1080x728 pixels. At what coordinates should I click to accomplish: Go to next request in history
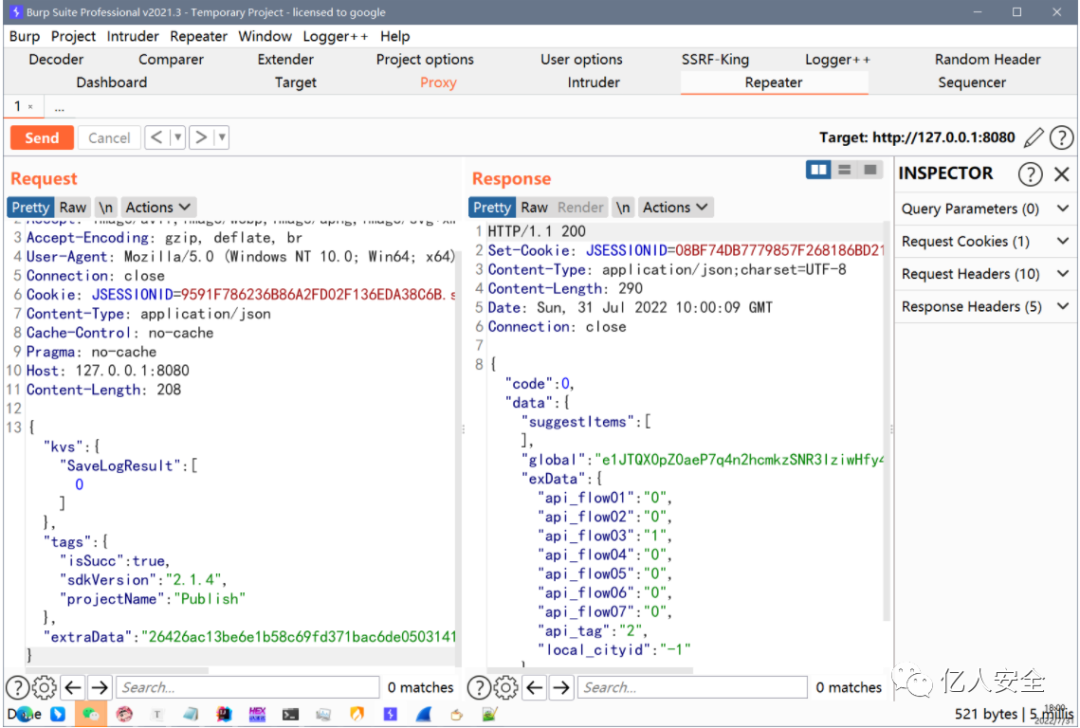pyautogui.click(x=200, y=138)
